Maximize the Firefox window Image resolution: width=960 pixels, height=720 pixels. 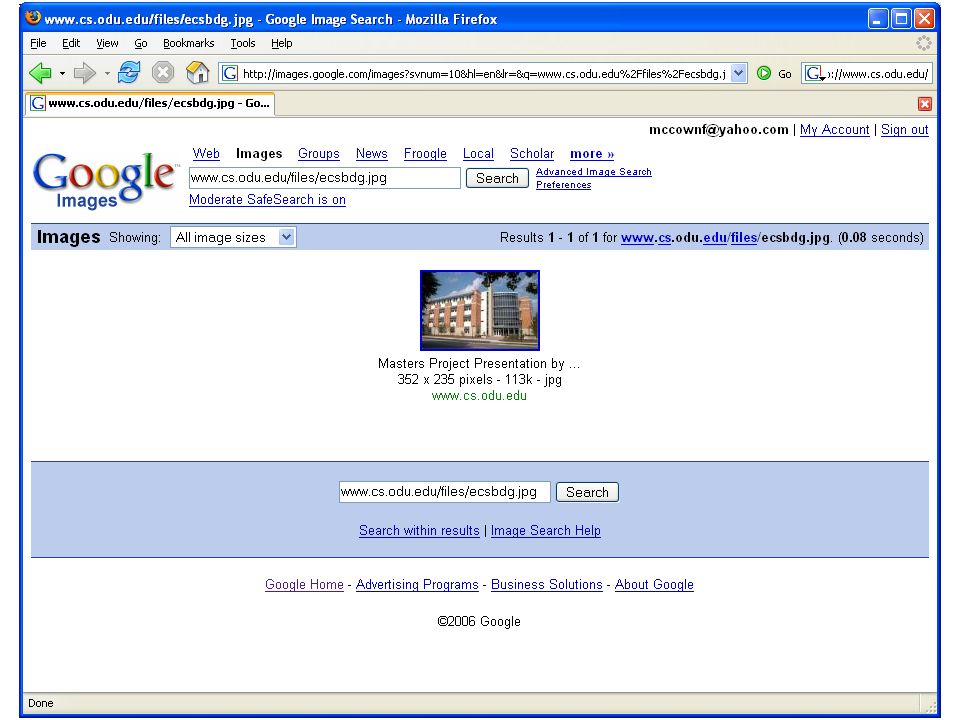[x=901, y=19]
